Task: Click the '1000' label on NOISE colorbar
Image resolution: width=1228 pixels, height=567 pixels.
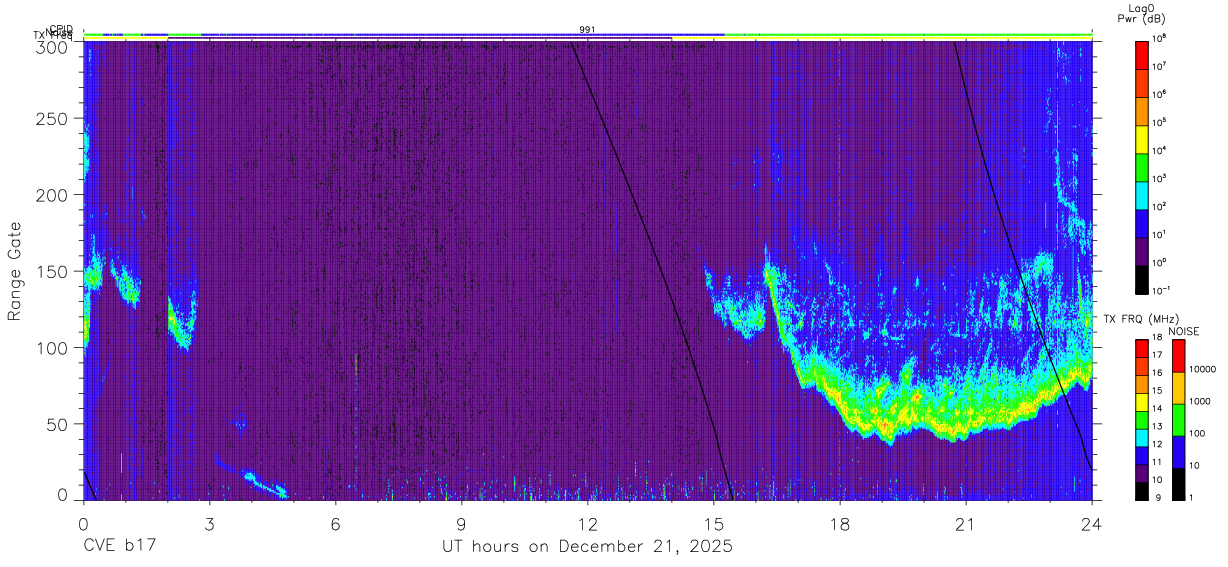Action: coord(1200,402)
